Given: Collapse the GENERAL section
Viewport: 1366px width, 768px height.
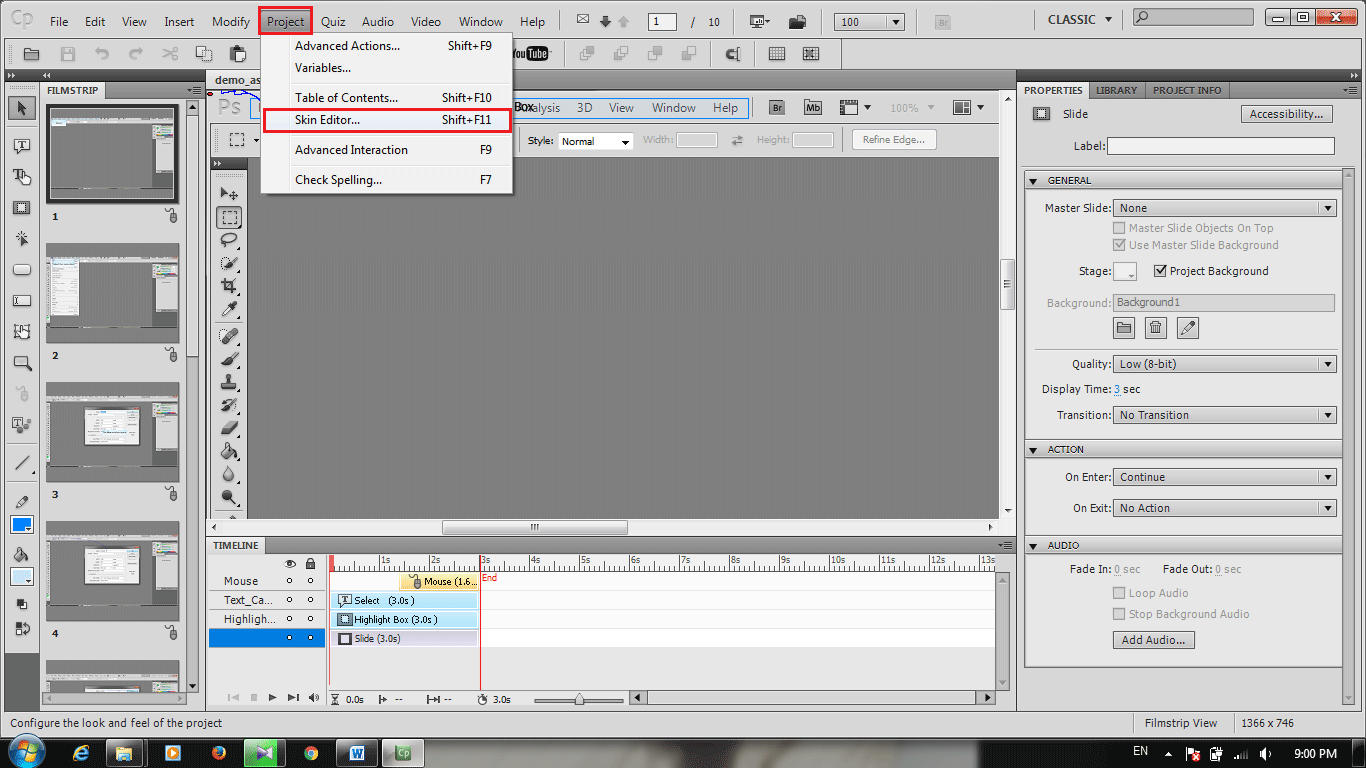Looking at the screenshot, I should coord(1034,181).
